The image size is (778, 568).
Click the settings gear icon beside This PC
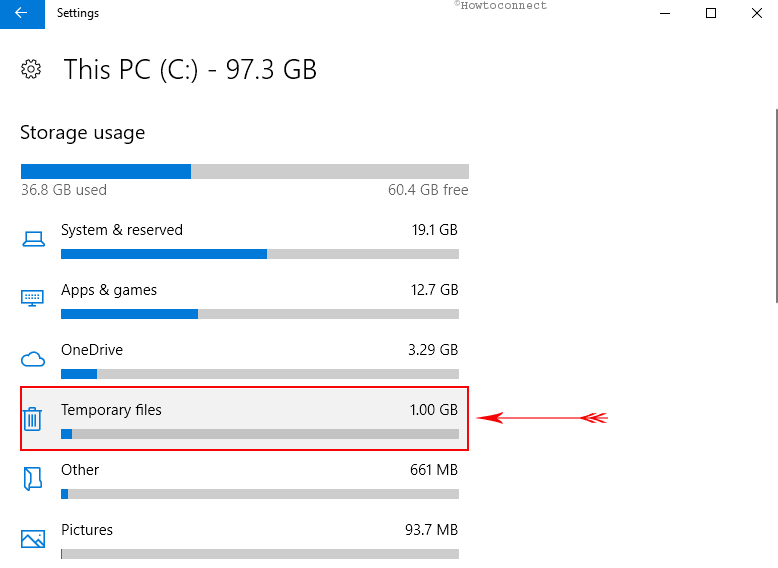click(31, 69)
